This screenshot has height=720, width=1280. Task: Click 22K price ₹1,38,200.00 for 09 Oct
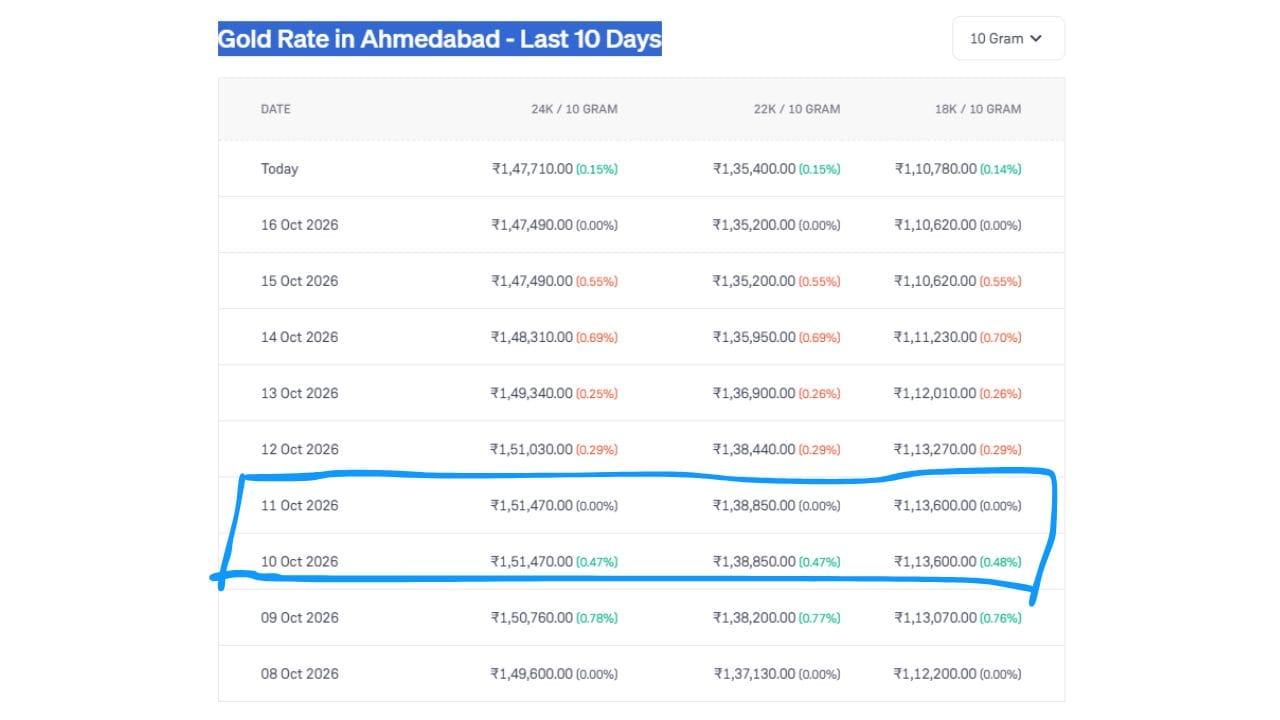754,617
